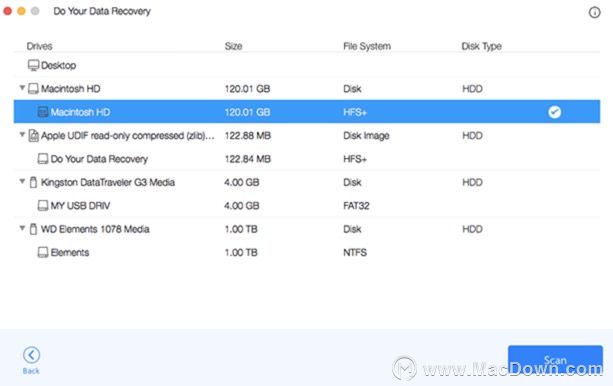Click 120.01 GB in highlighted row
This screenshot has width=613, height=386.
point(247,112)
